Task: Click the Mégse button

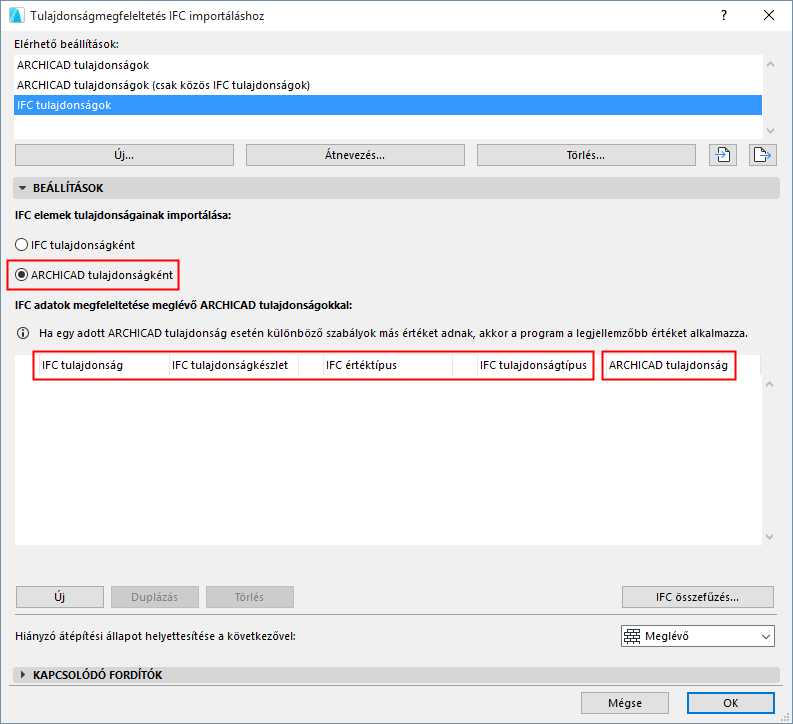Action: 625,703
